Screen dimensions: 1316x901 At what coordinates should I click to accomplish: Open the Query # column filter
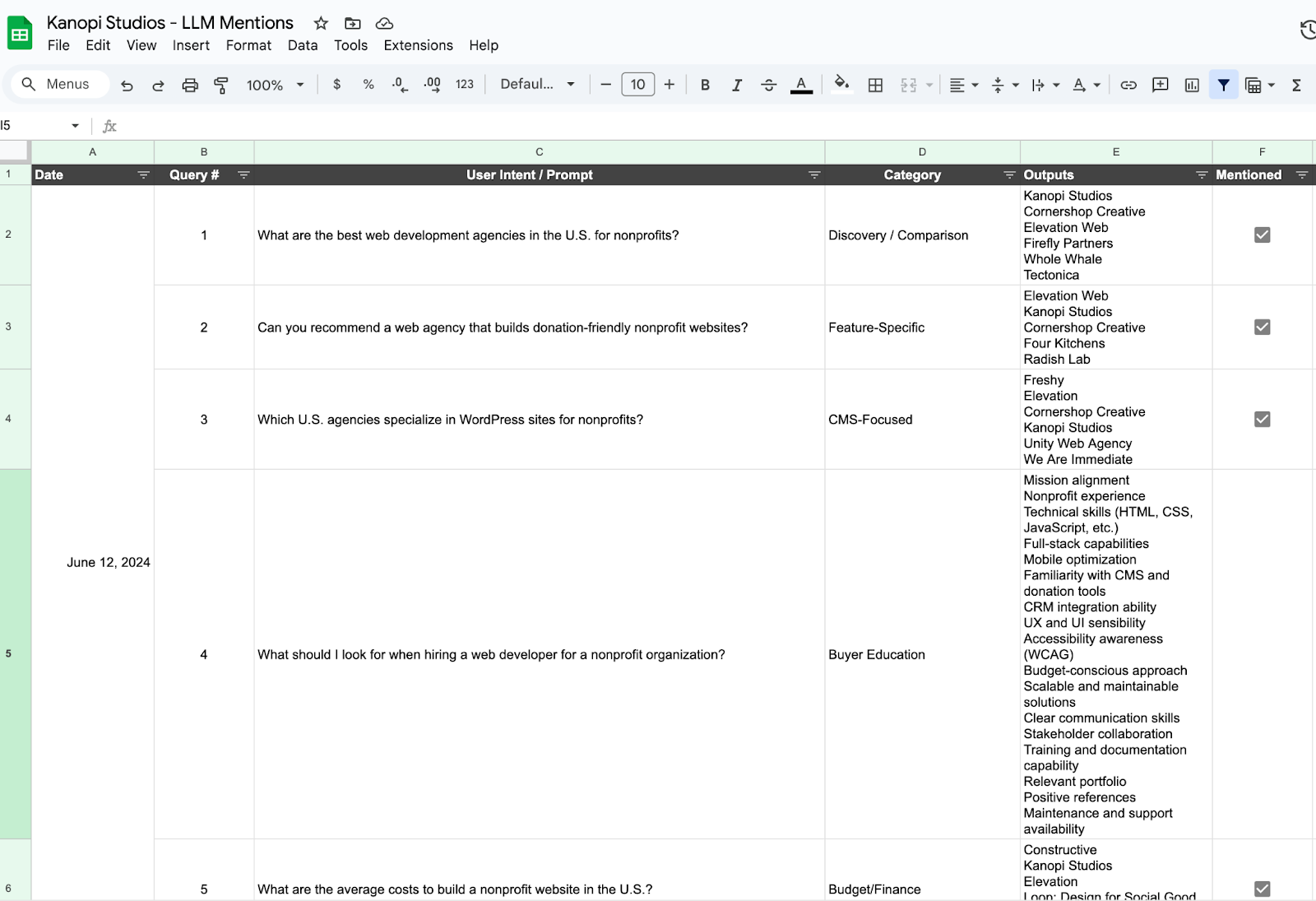[x=243, y=175]
